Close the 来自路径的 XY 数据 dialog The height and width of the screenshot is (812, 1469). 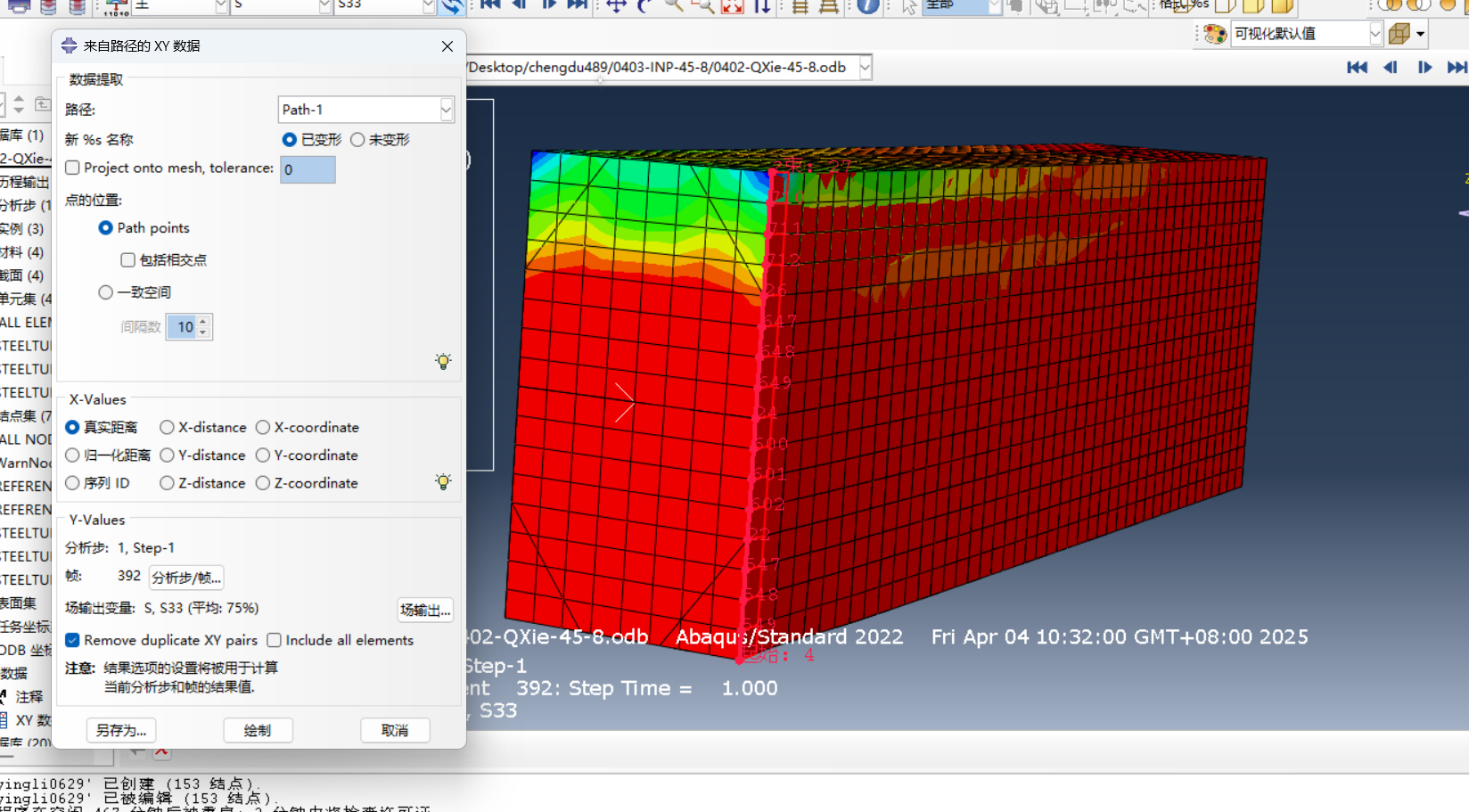click(447, 46)
